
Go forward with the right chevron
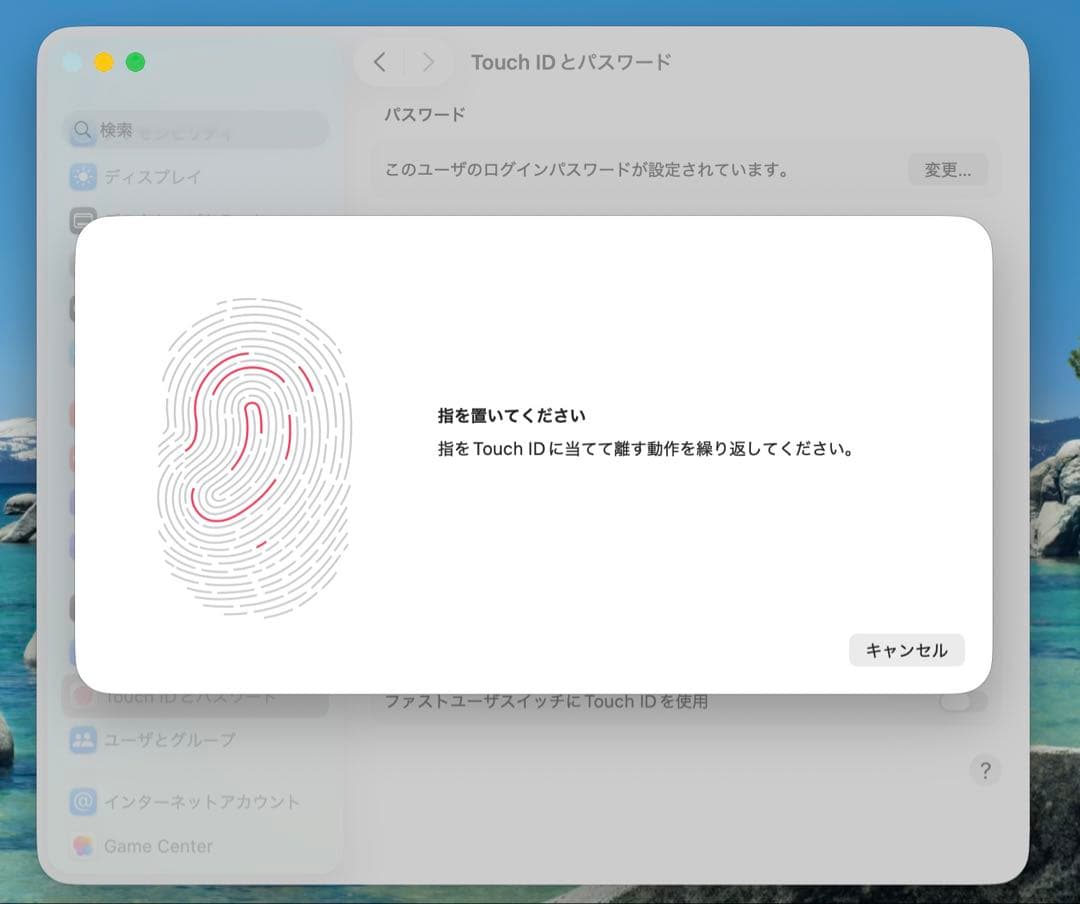pos(428,62)
